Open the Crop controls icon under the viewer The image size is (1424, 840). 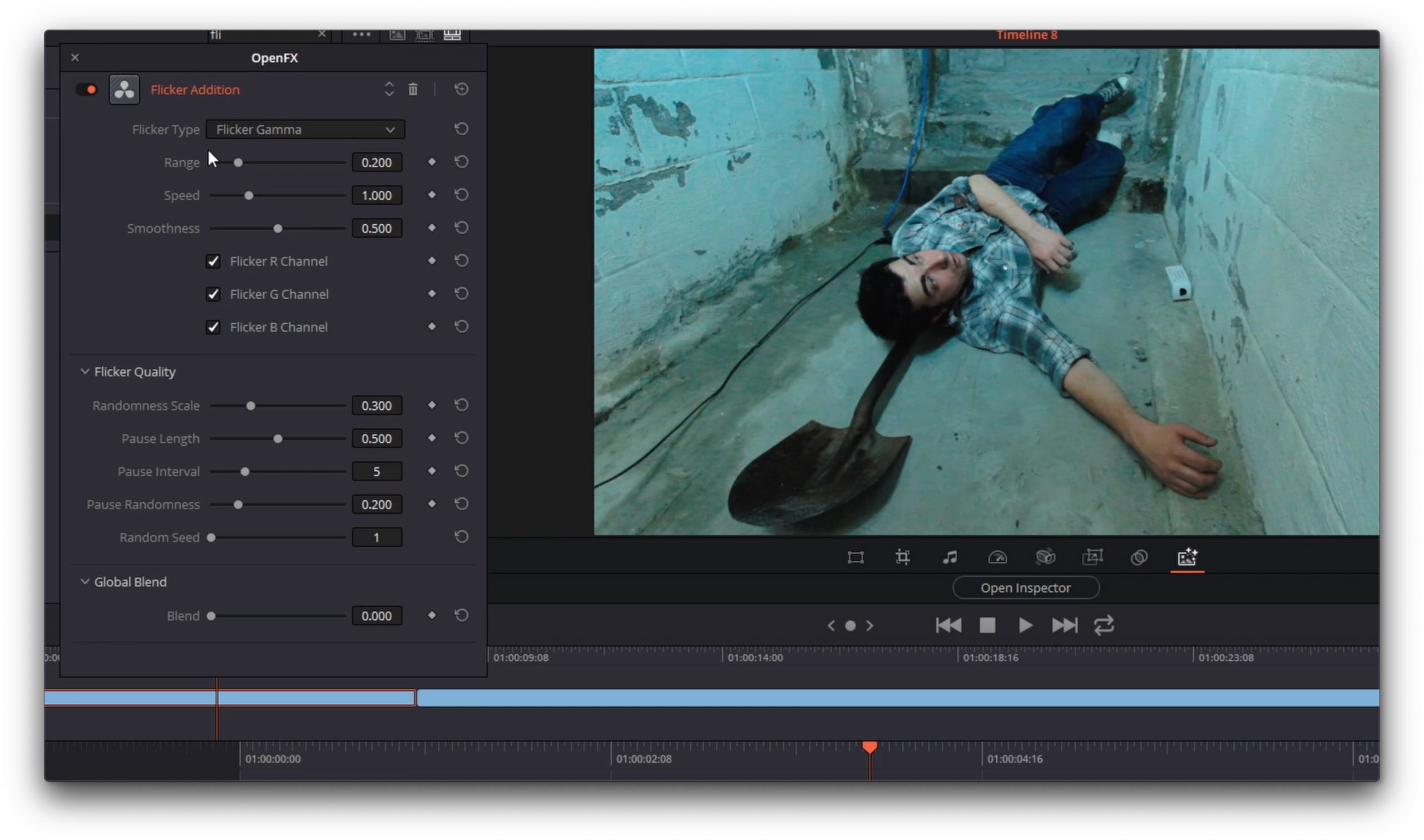click(903, 557)
